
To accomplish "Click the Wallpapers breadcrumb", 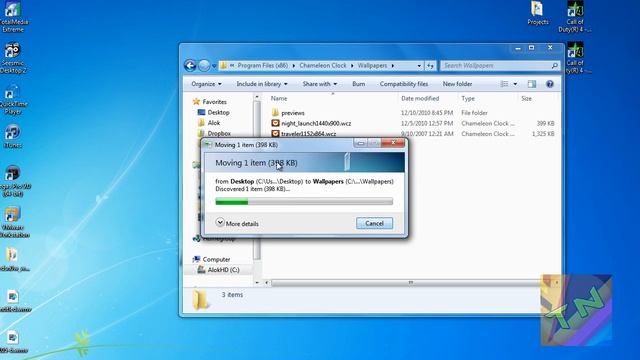I will 372,65.
